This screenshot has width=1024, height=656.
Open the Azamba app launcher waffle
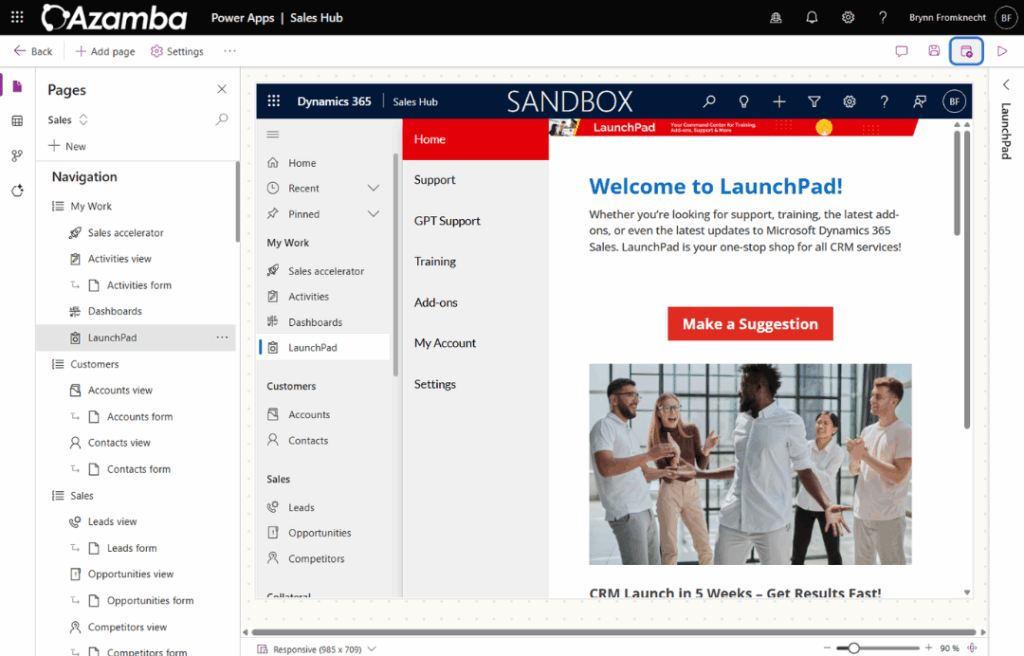point(17,17)
